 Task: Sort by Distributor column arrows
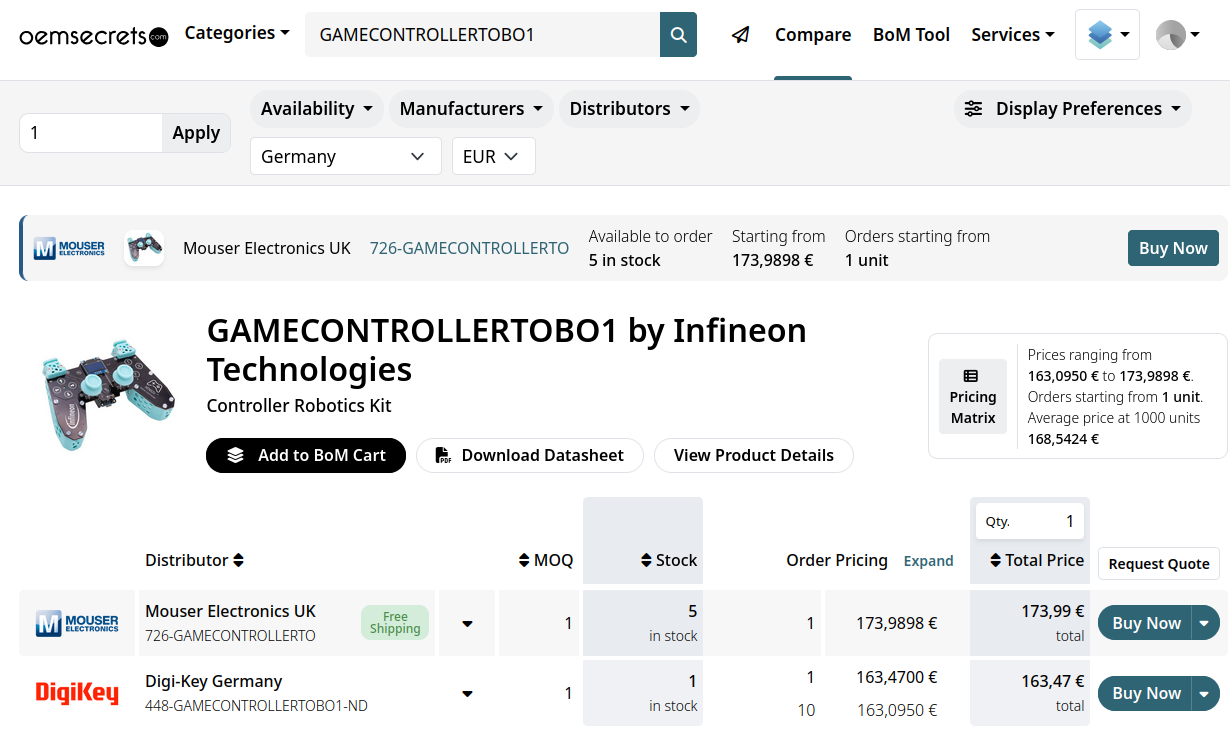click(239, 561)
